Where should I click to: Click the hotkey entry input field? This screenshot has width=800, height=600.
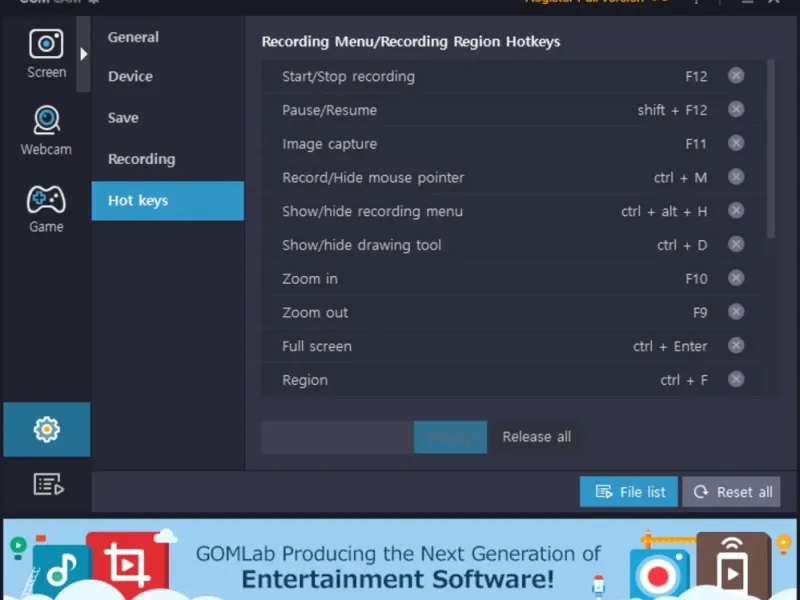(x=337, y=437)
